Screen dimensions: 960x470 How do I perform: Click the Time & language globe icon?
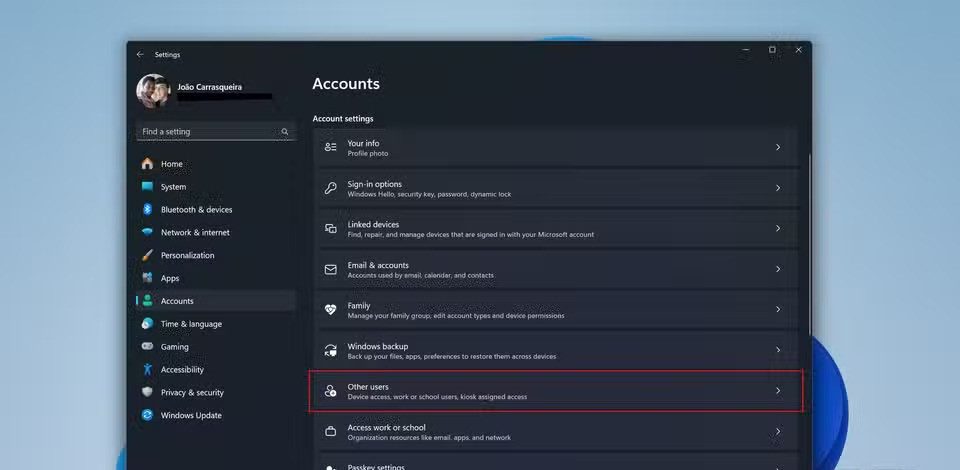147,324
